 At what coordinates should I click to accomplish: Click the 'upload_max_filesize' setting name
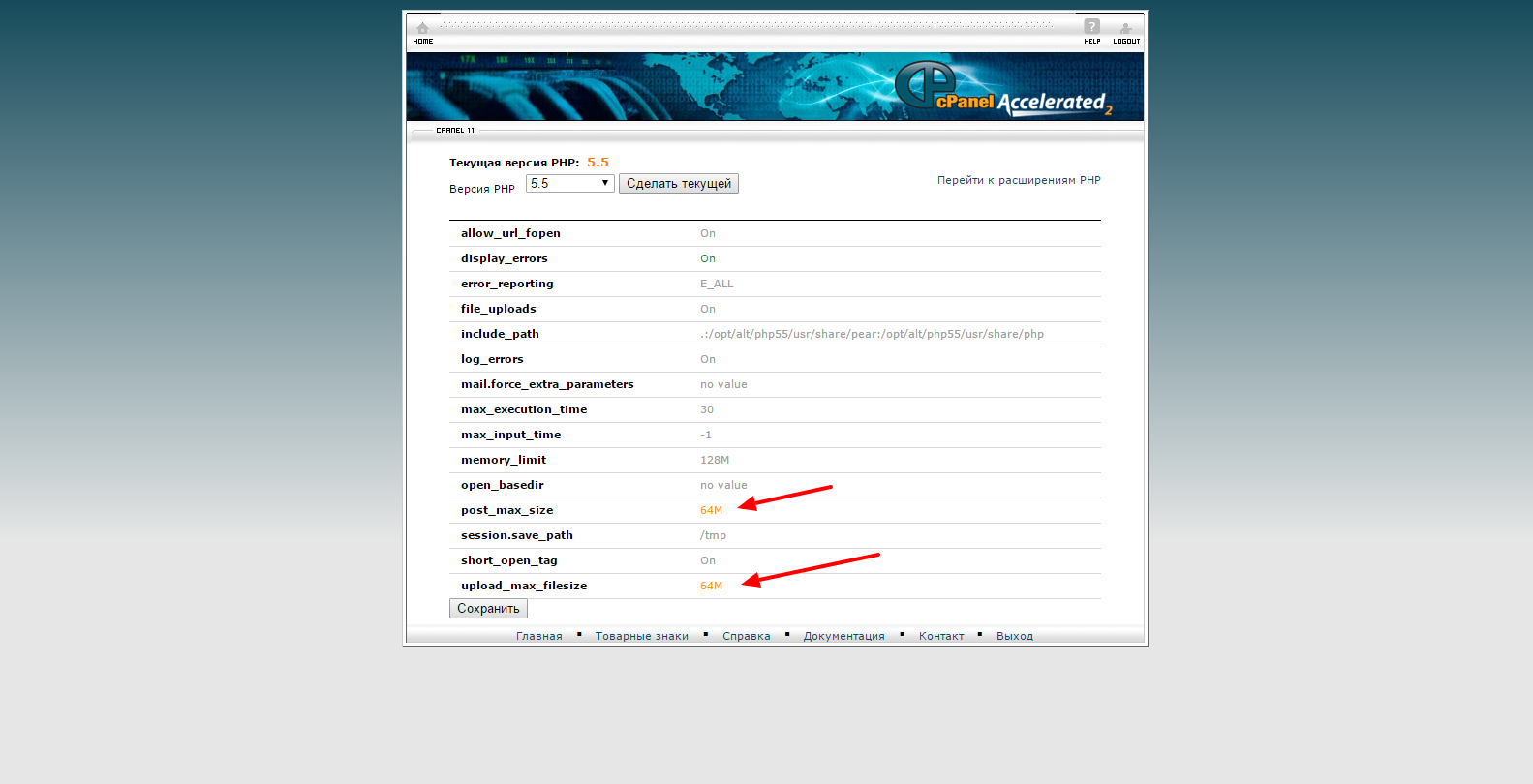click(x=524, y=586)
